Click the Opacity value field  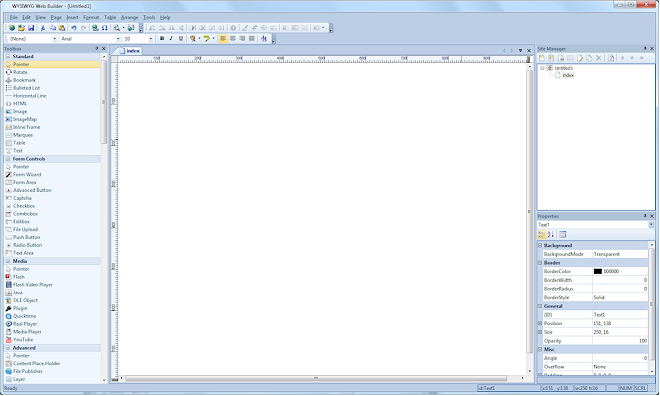point(620,341)
